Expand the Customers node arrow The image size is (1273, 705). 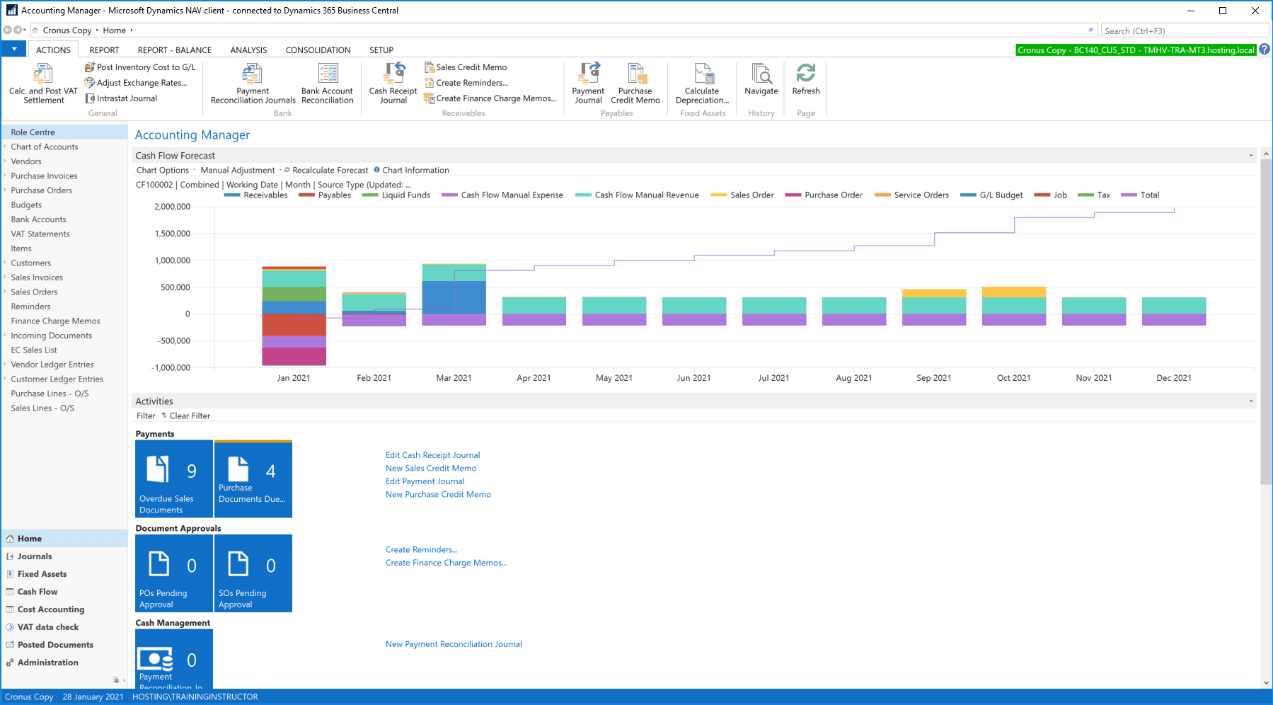(5, 263)
